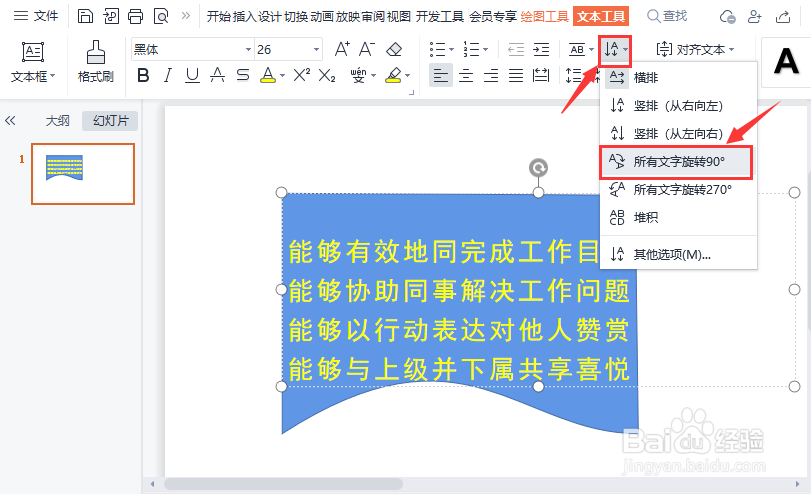The image size is (811, 494).
Task: Click the Print icon
Action: pos(136,17)
